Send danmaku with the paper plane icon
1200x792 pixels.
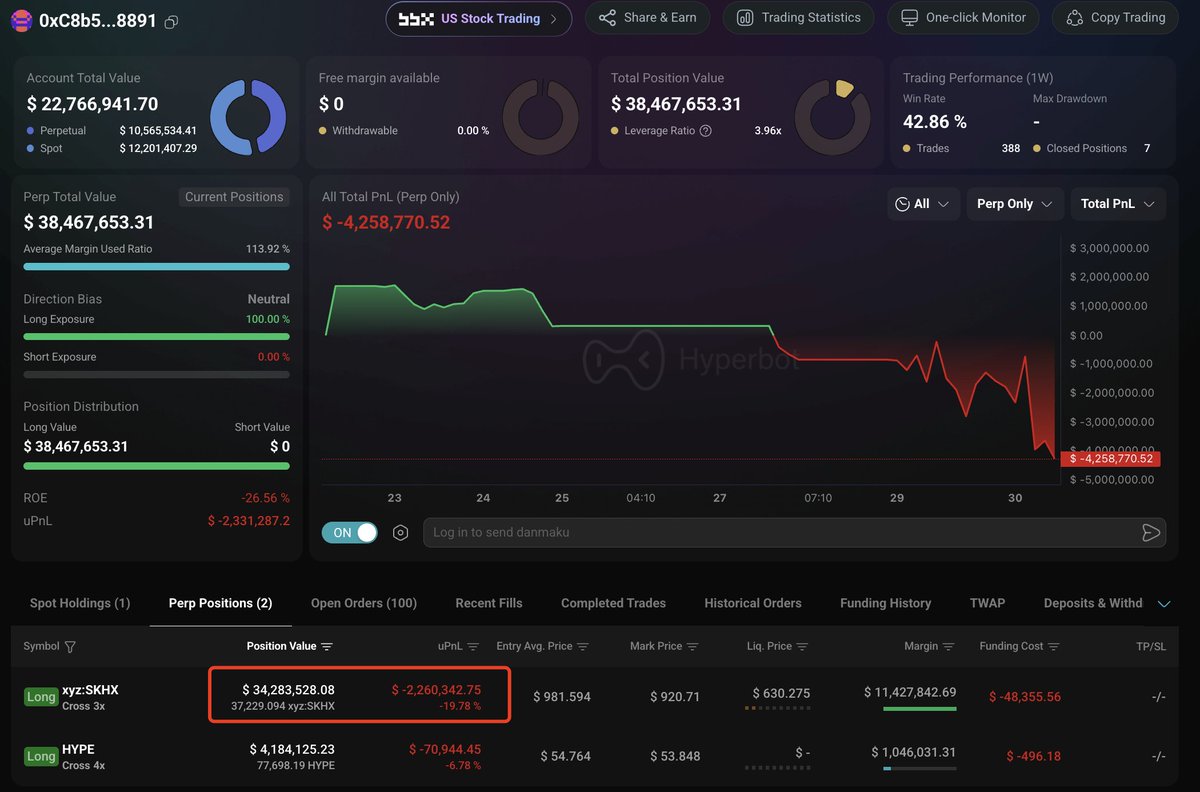[x=1151, y=533]
